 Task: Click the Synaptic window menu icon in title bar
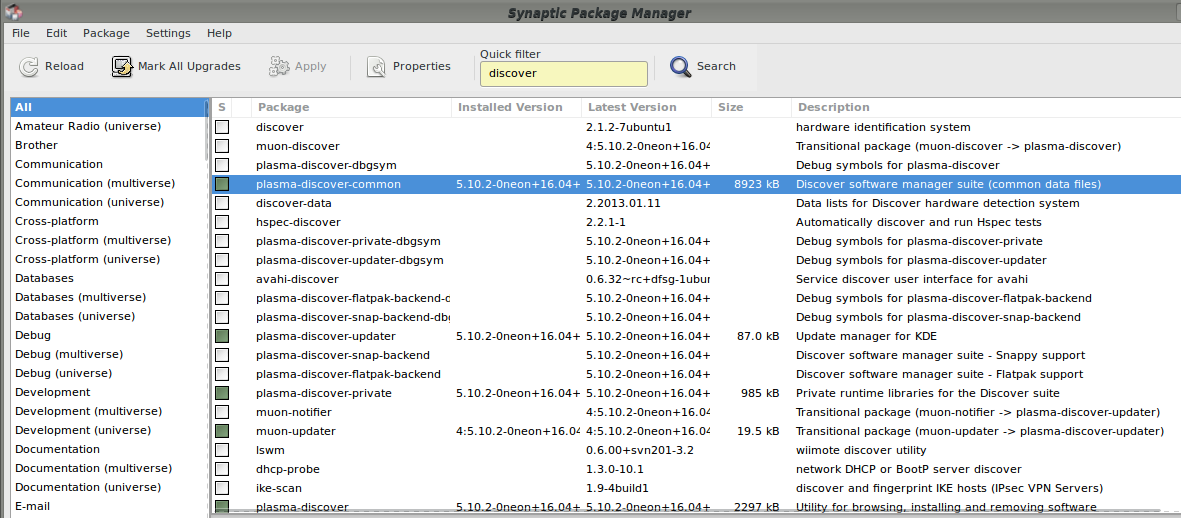point(12,12)
